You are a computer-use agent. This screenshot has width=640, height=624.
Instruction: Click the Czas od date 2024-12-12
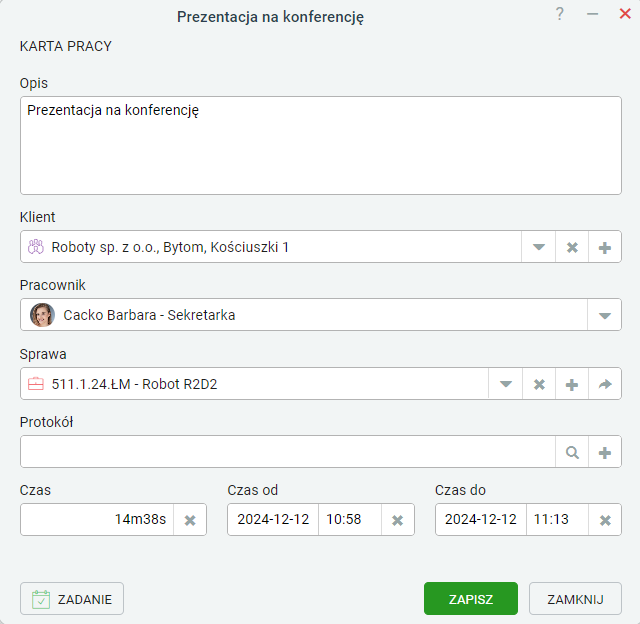(x=273, y=520)
